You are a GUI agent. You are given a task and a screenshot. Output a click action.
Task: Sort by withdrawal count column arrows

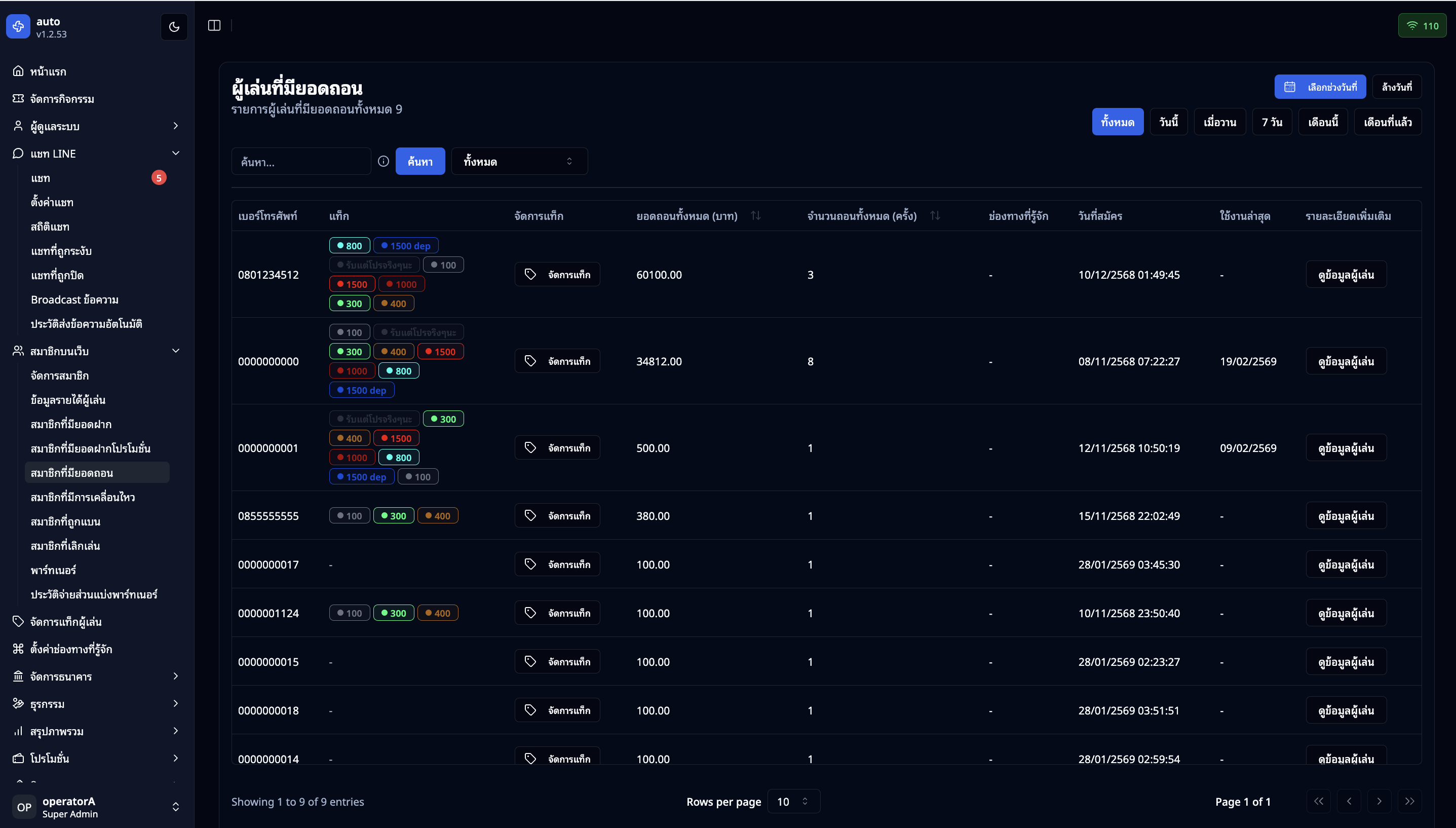click(935, 215)
